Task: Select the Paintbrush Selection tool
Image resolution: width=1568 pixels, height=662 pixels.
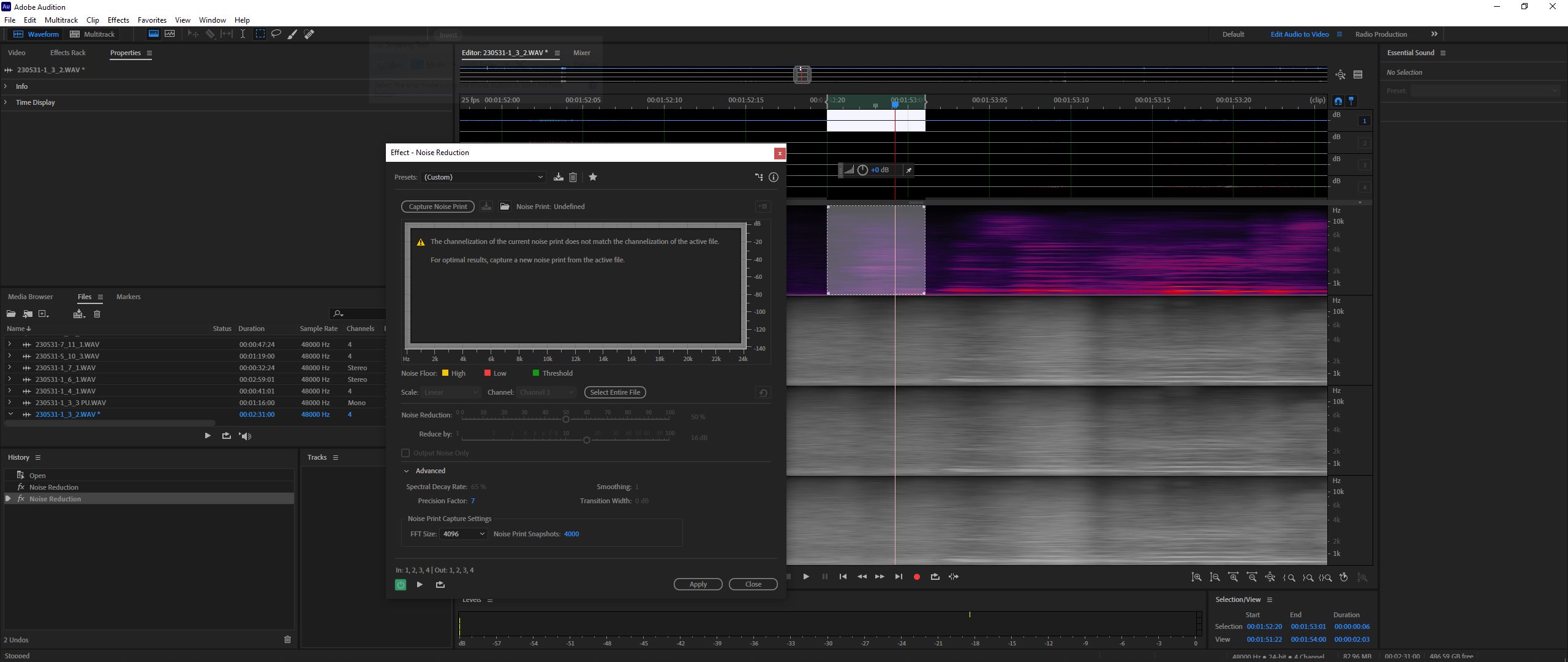Action: (292, 34)
